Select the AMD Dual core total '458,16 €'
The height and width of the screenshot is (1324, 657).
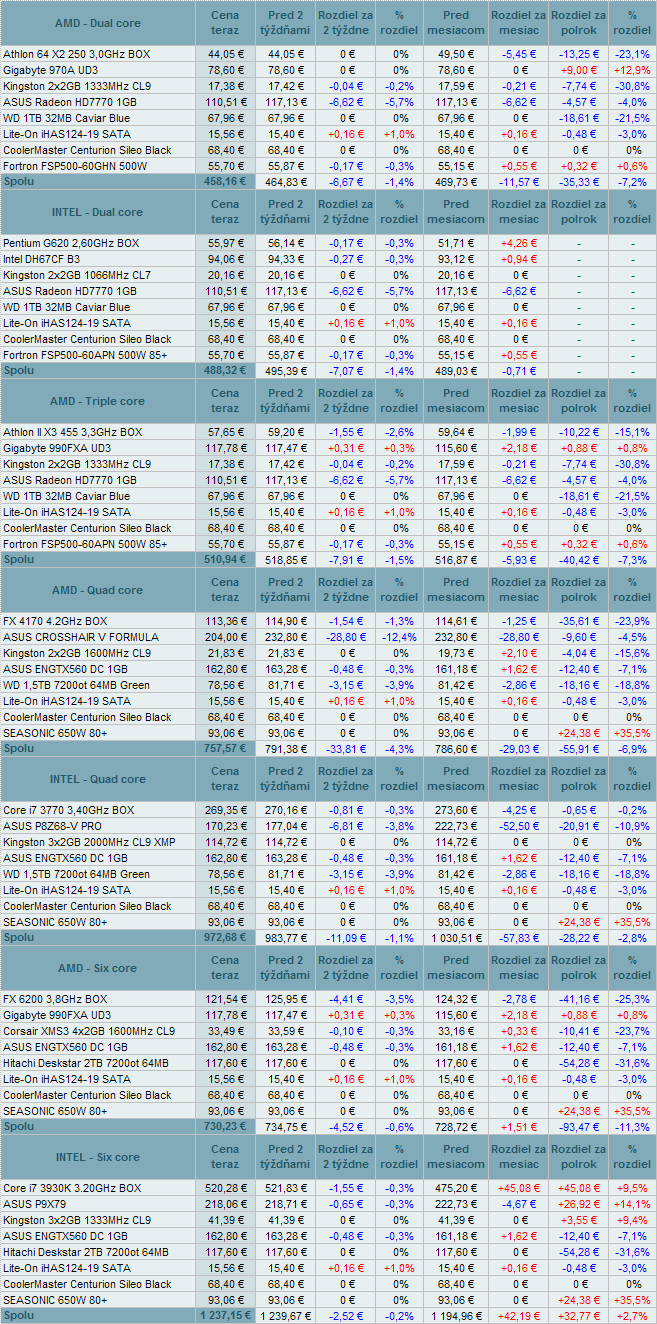click(225, 182)
